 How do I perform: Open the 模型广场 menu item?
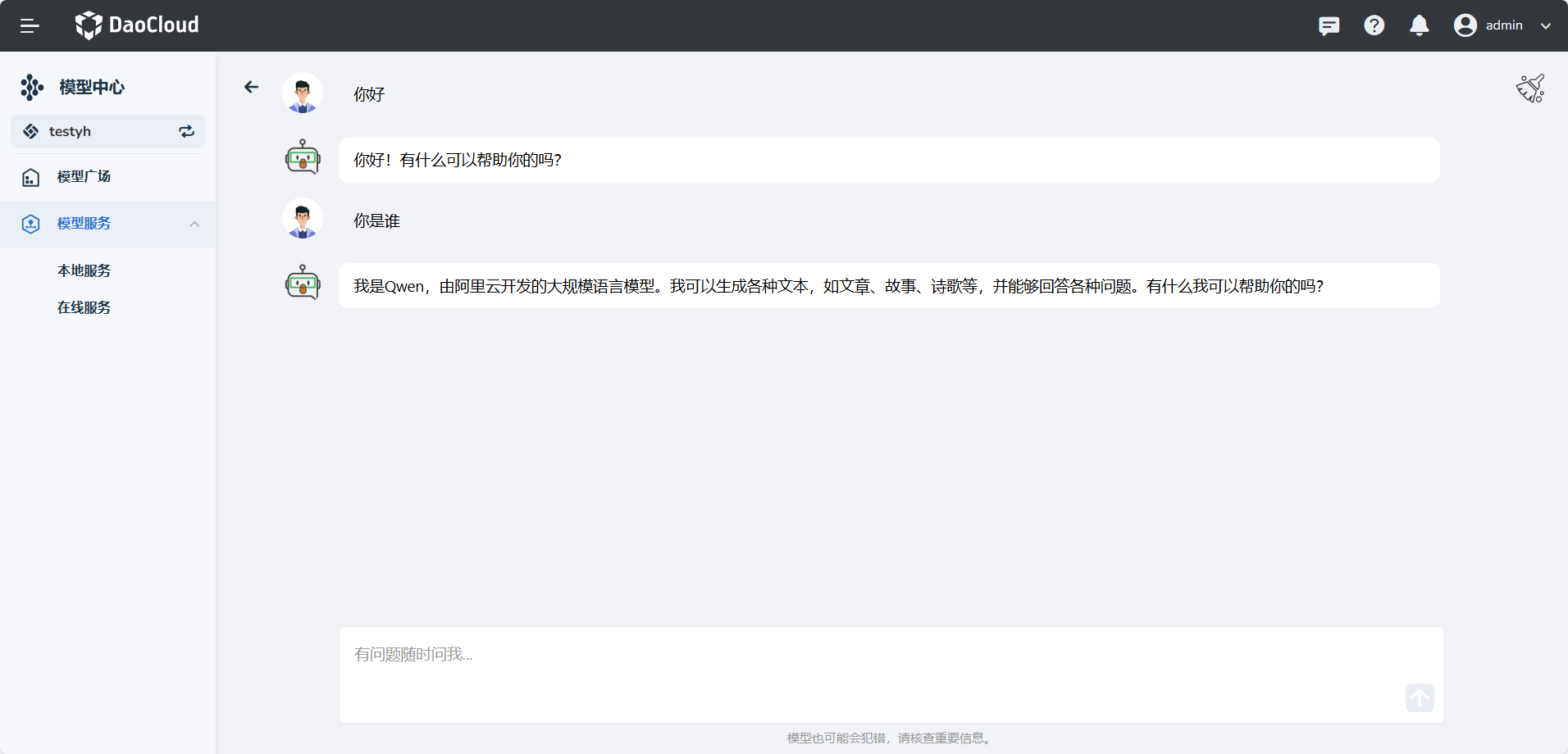click(x=107, y=177)
